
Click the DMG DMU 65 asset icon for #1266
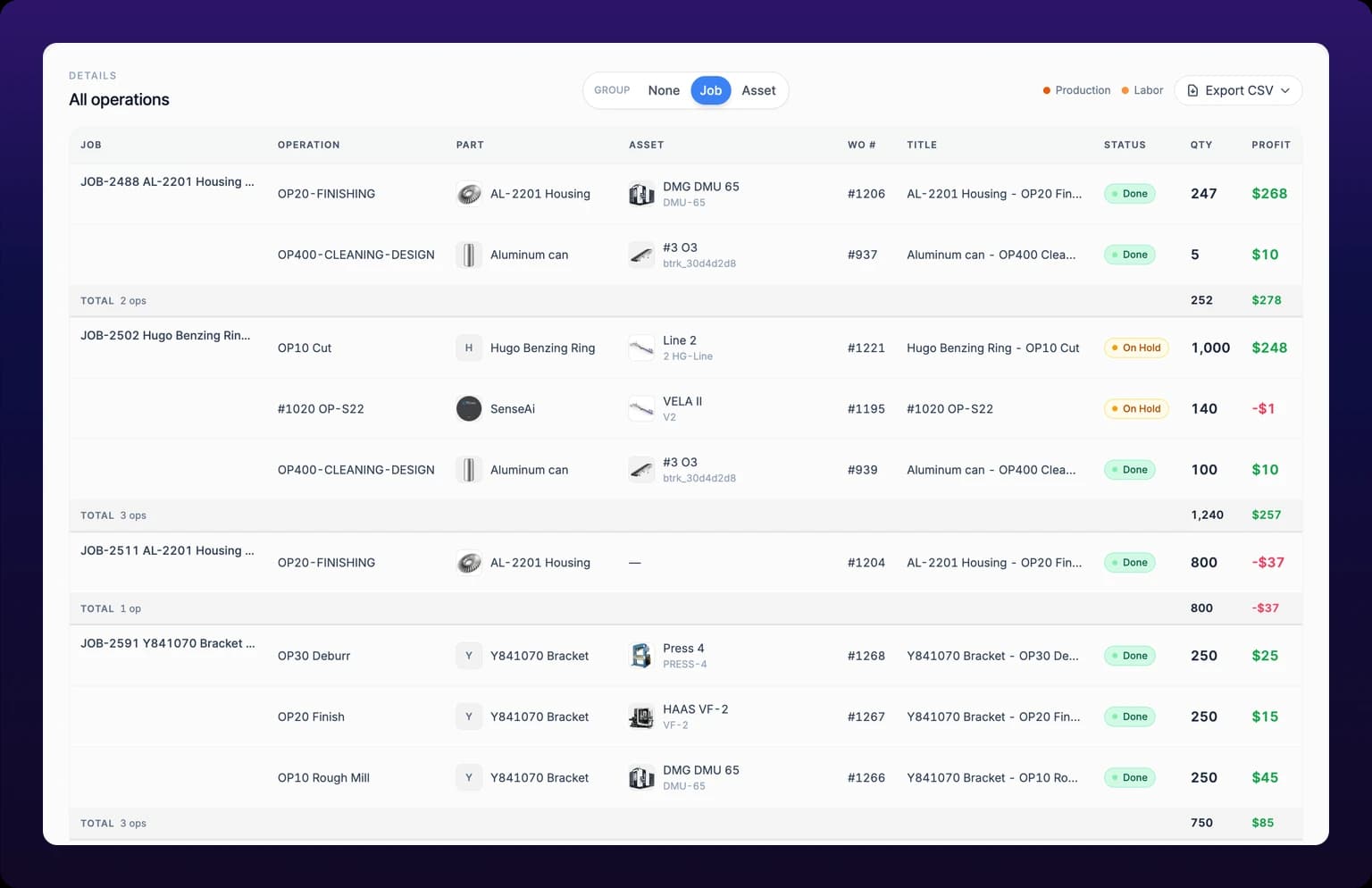641,776
